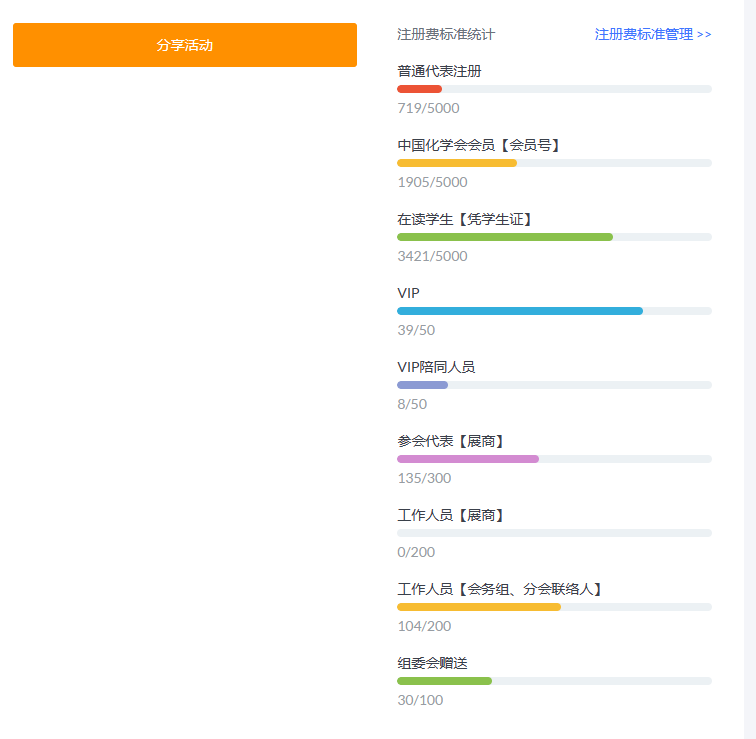Click the blue VIP progress bar

click(x=554, y=311)
